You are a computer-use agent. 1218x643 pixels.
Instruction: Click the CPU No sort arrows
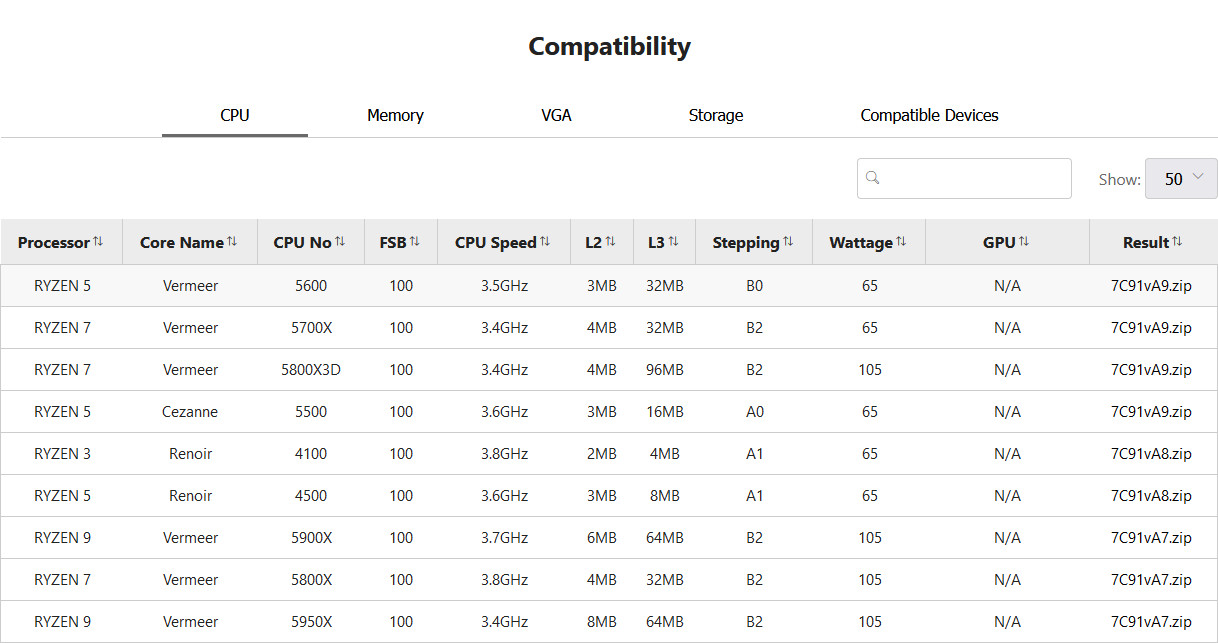click(340, 242)
